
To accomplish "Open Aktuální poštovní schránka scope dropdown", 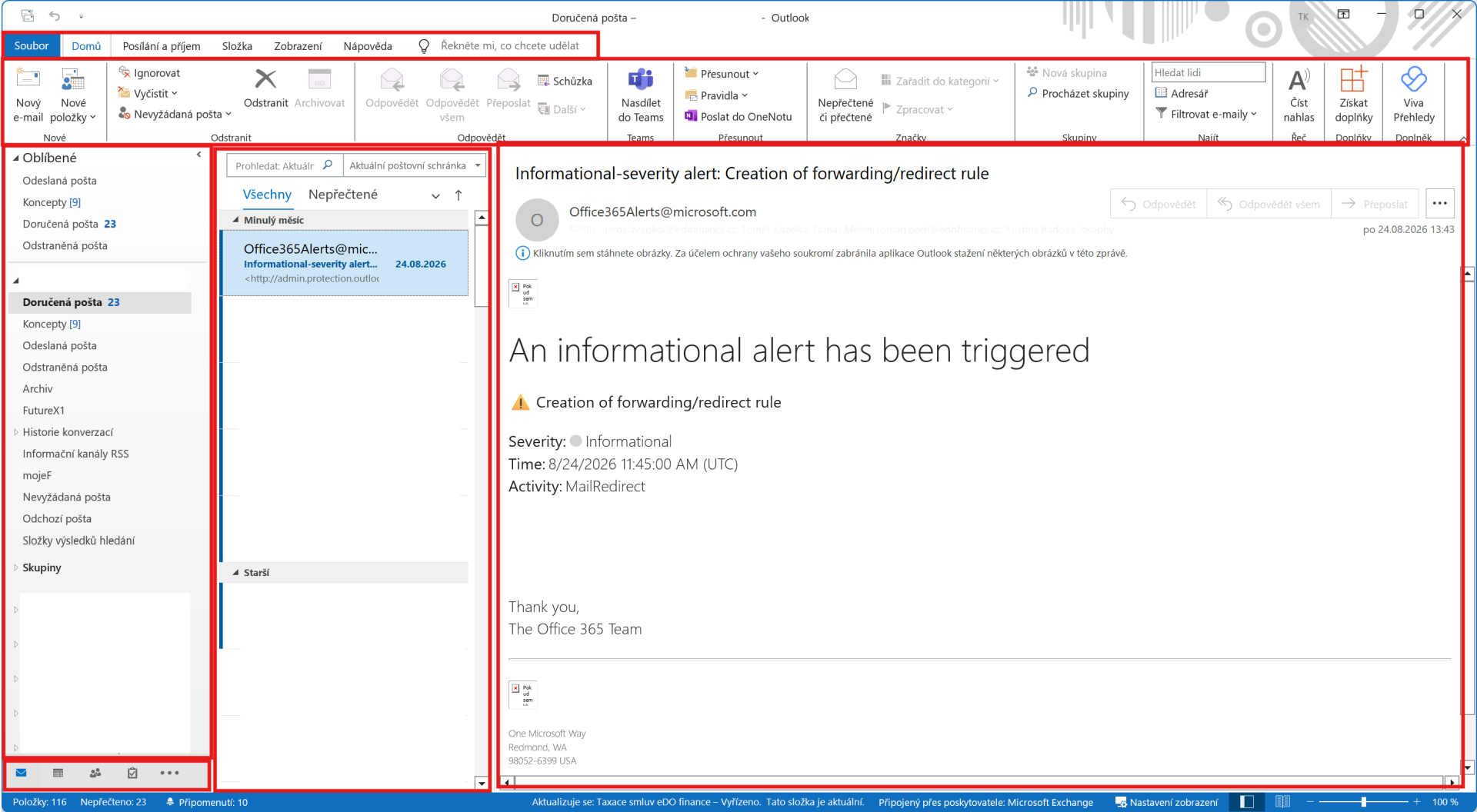I will (415, 165).
